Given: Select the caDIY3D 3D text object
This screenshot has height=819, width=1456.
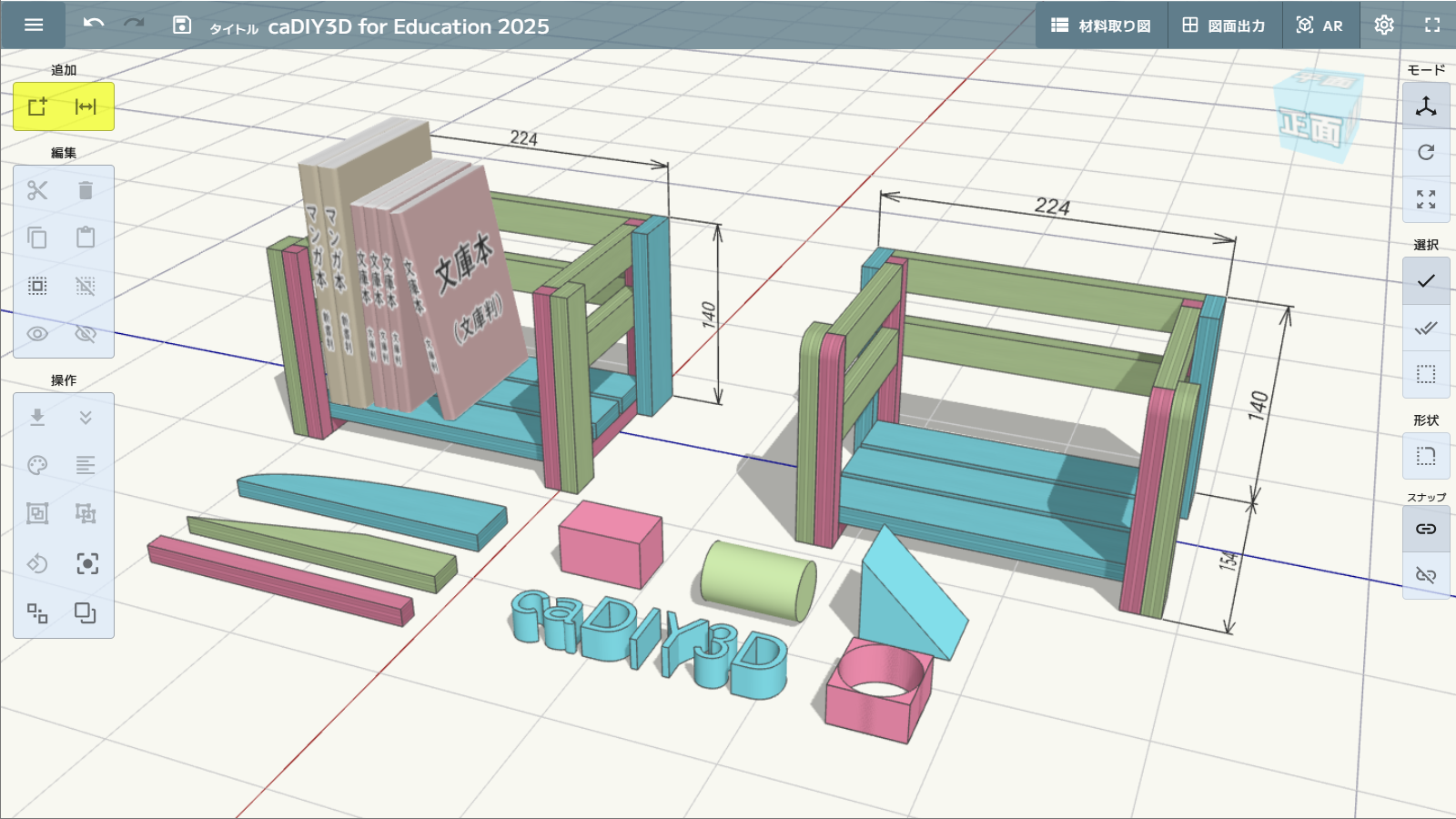Looking at the screenshot, I should click(x=650, y=642).
